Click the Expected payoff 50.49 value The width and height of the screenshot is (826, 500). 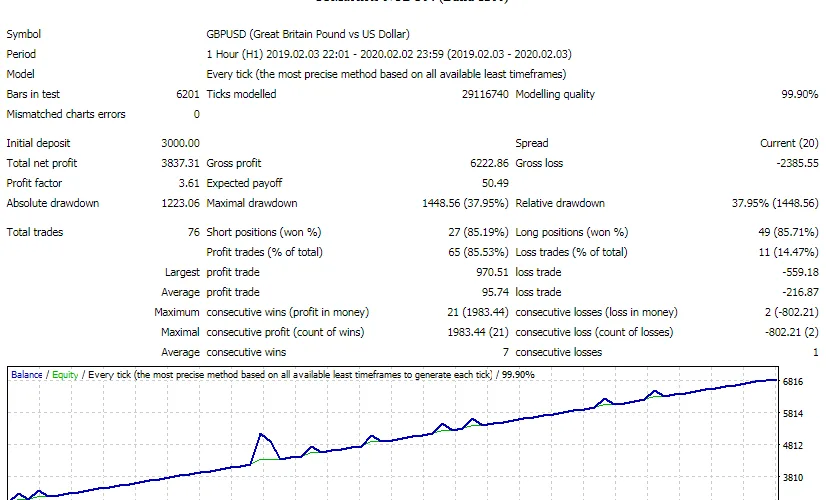[495, 183]
